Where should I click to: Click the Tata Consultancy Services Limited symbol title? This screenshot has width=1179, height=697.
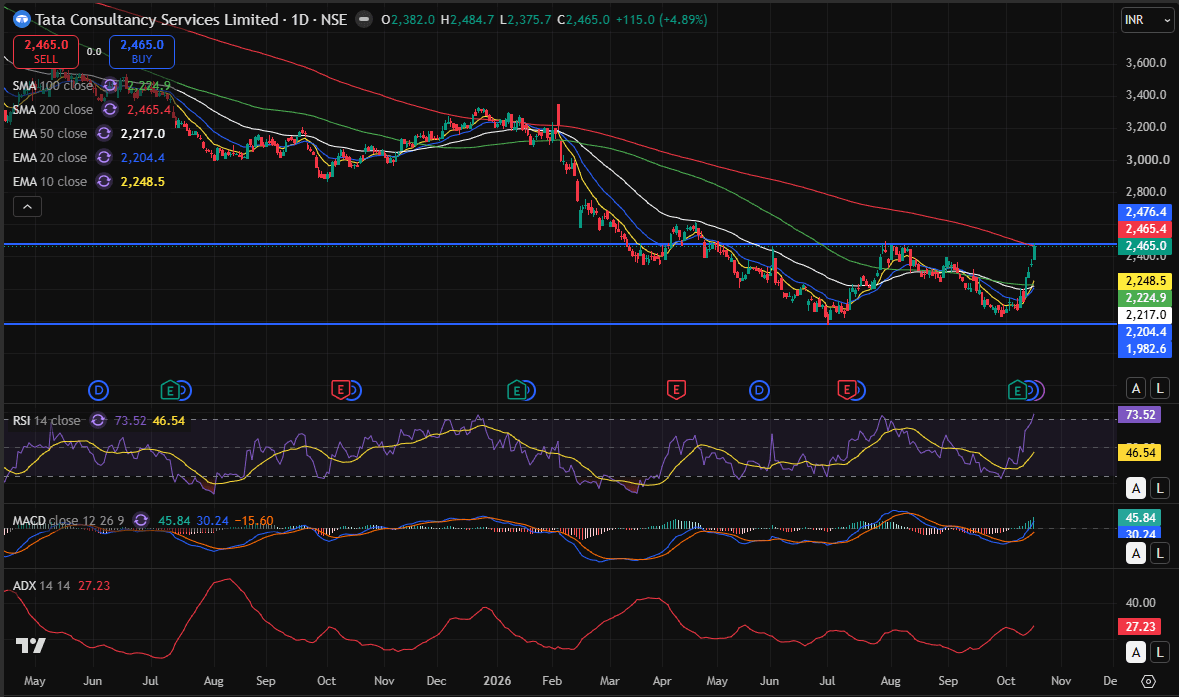[156, 20]
